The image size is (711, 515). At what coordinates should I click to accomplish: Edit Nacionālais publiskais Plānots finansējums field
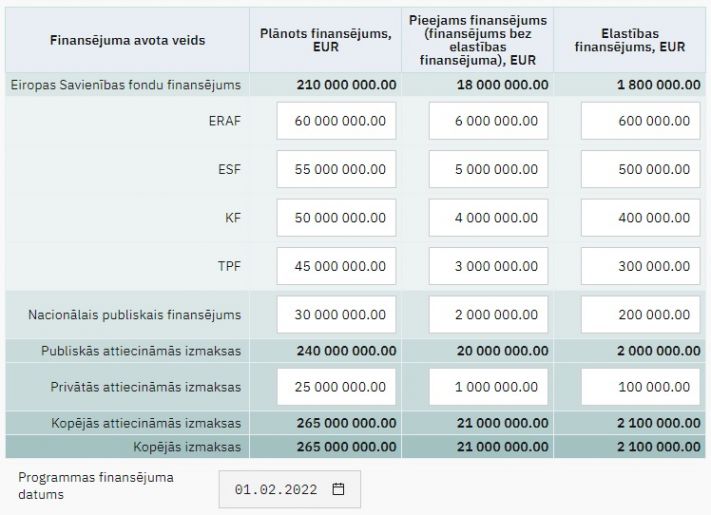(x=335, y=315)
